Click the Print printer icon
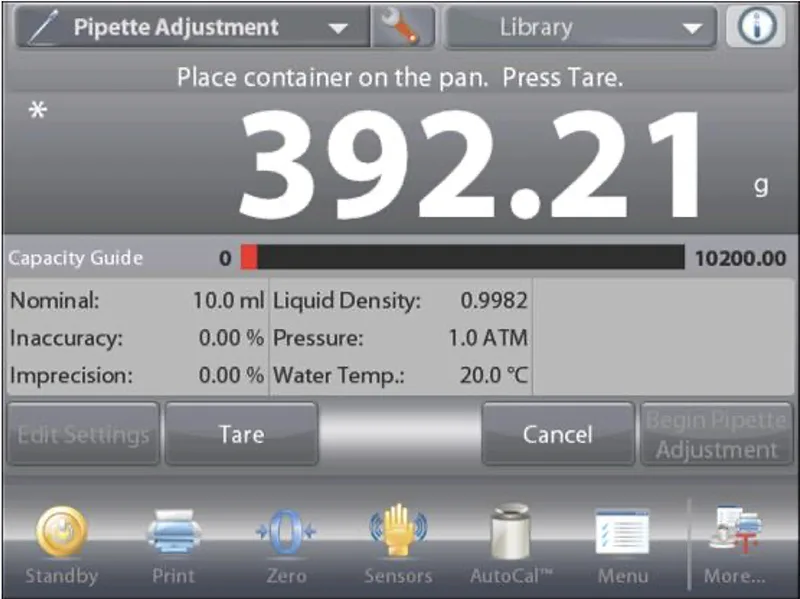Viewport: 800px width, 599px height. pyautogui.click(x=174, y=534)
